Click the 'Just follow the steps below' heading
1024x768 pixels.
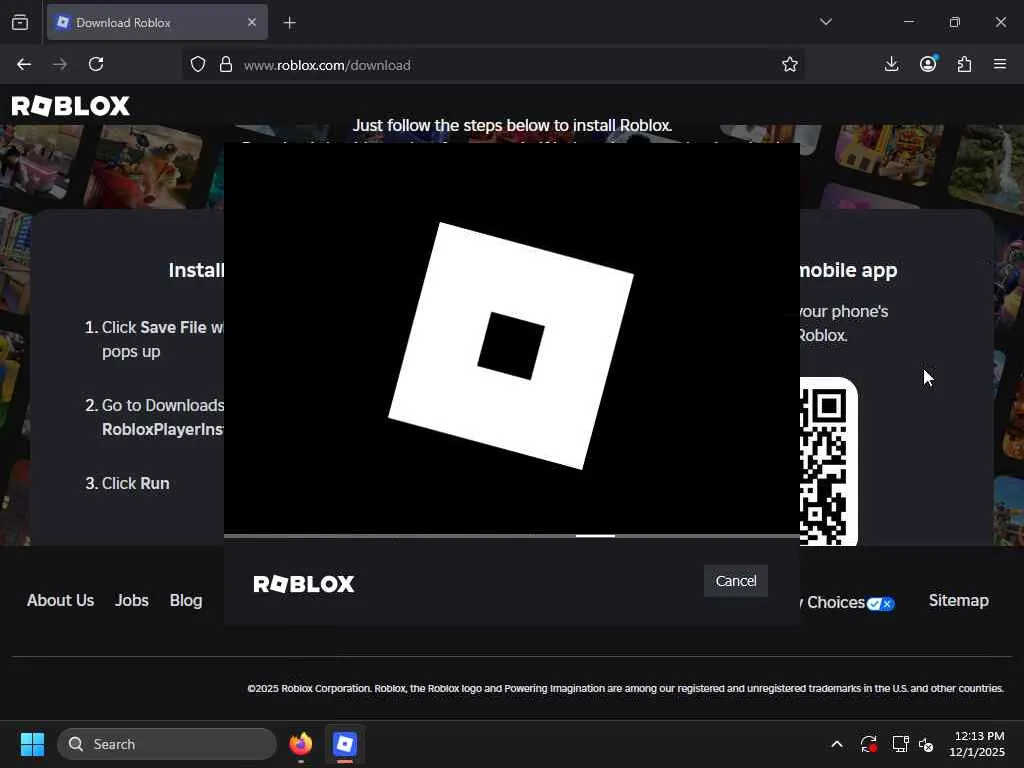[512, 125]
